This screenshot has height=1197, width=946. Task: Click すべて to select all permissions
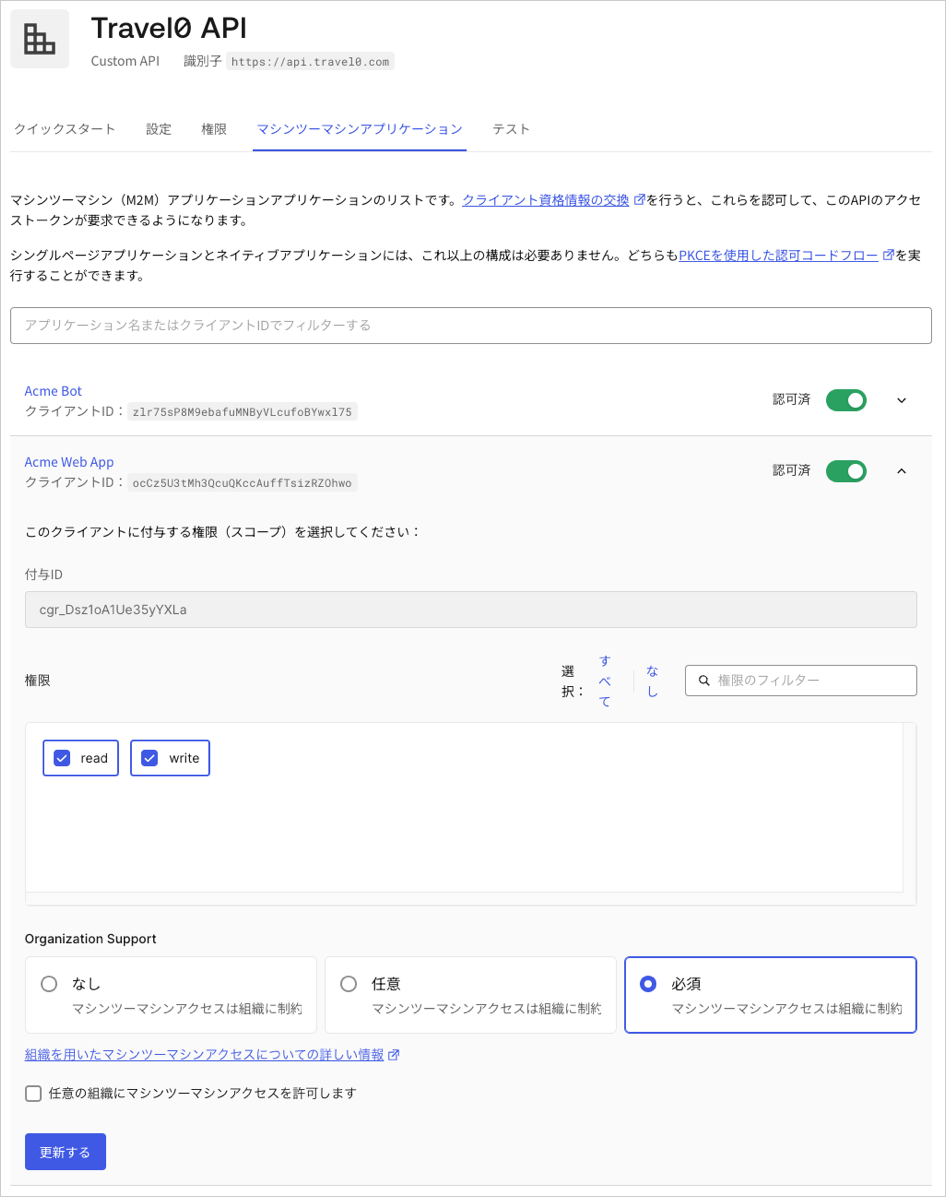pos(603,679)
